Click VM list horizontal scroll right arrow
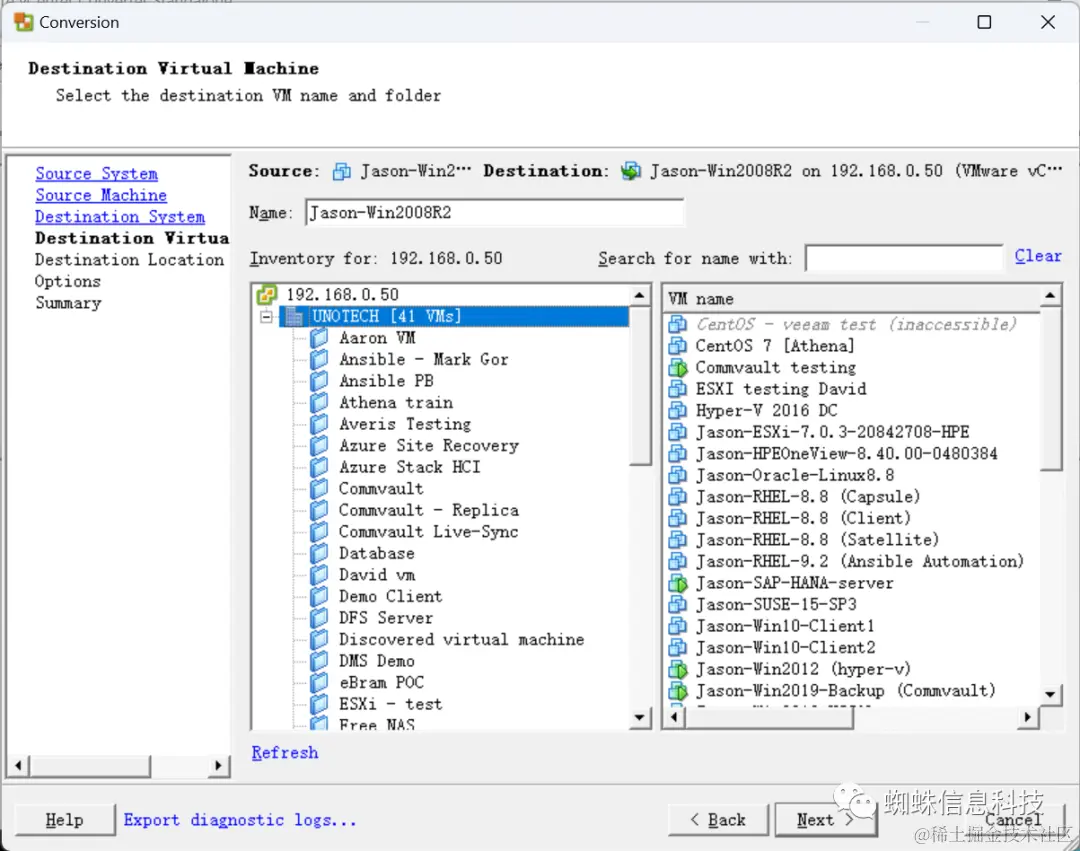Screen dimensions: 1080x851 [1028, 717]
